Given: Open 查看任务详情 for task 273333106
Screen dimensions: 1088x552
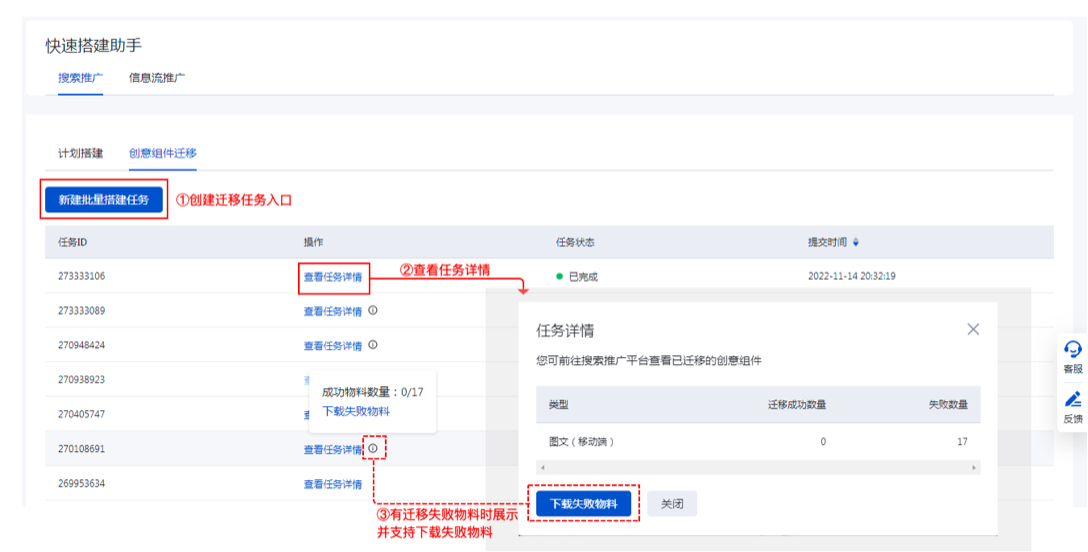Looking at the screenshot, I should [333, 277].
